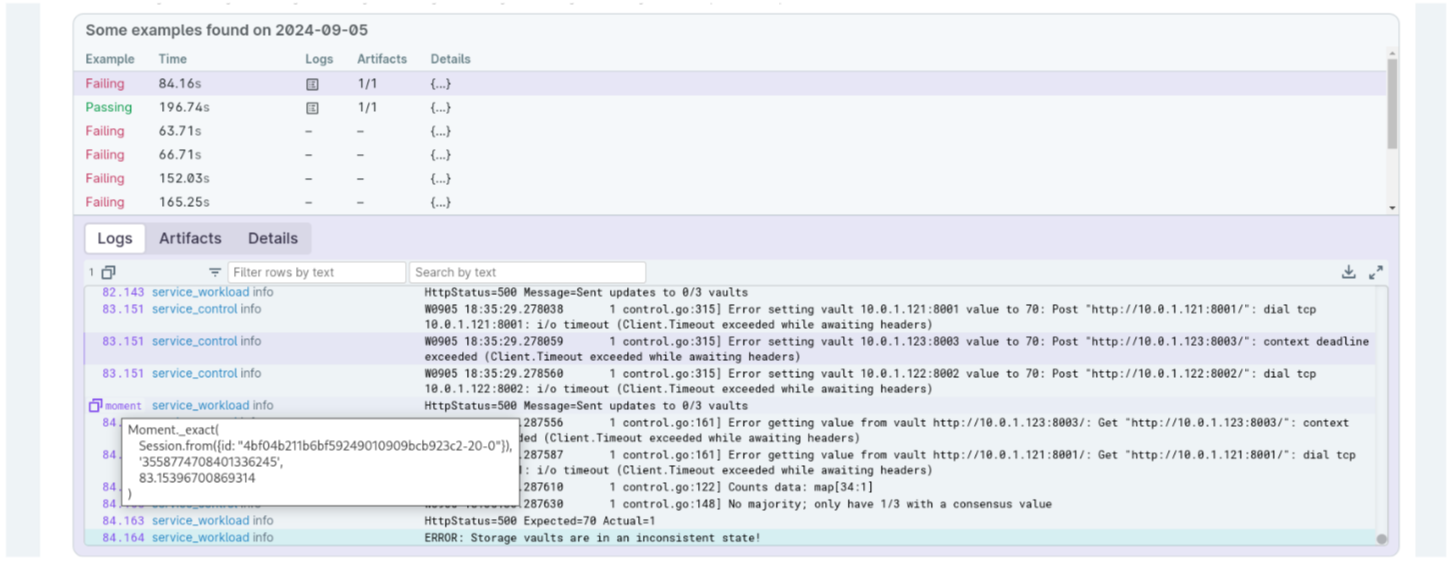Image resolution: width=1452 pixels, height=567 pixels.
Task: Click service_workload link in the 82.143 row
Action: (201, 292)
